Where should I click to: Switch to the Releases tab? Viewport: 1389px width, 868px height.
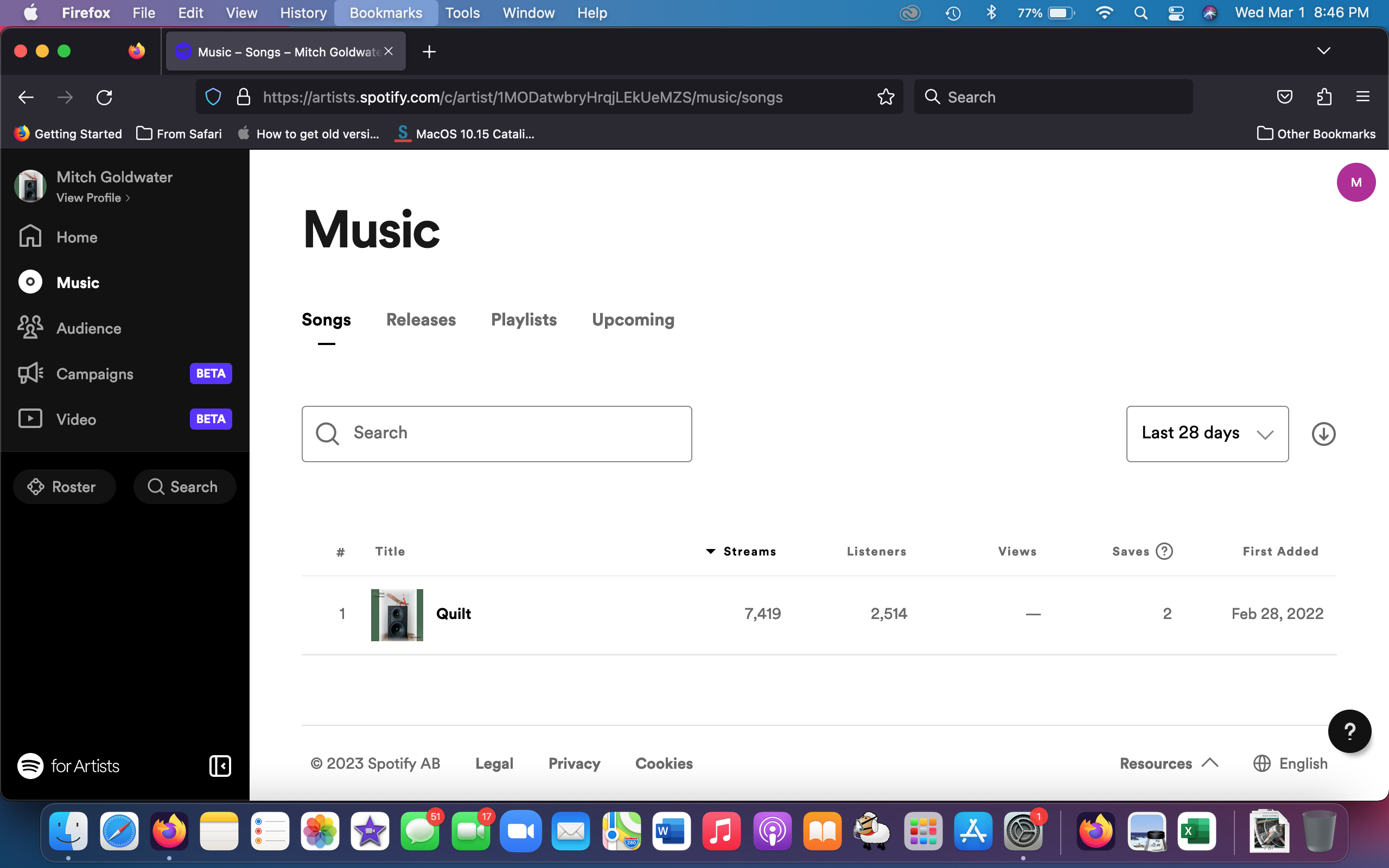(420, 320)
